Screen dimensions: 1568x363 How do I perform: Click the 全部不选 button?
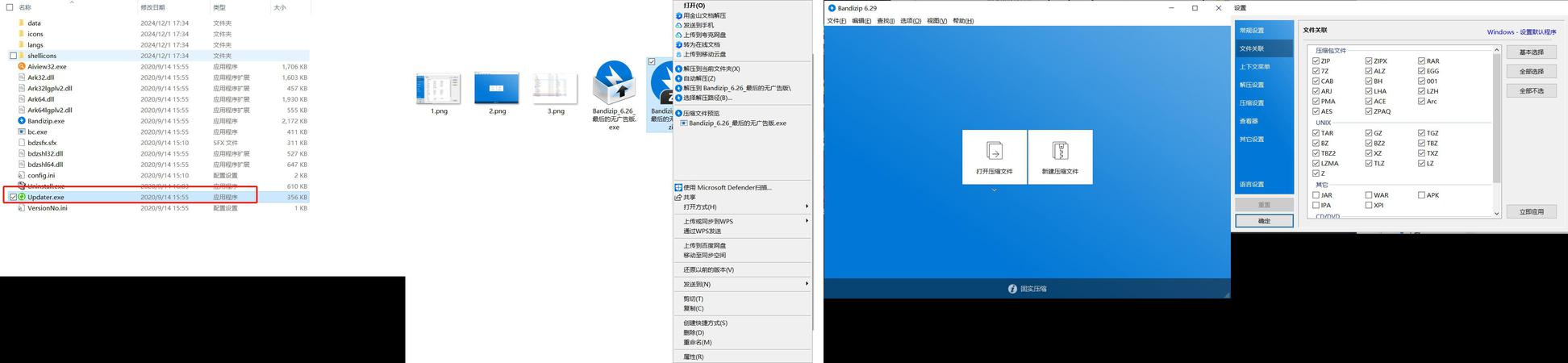[1531, 90]
